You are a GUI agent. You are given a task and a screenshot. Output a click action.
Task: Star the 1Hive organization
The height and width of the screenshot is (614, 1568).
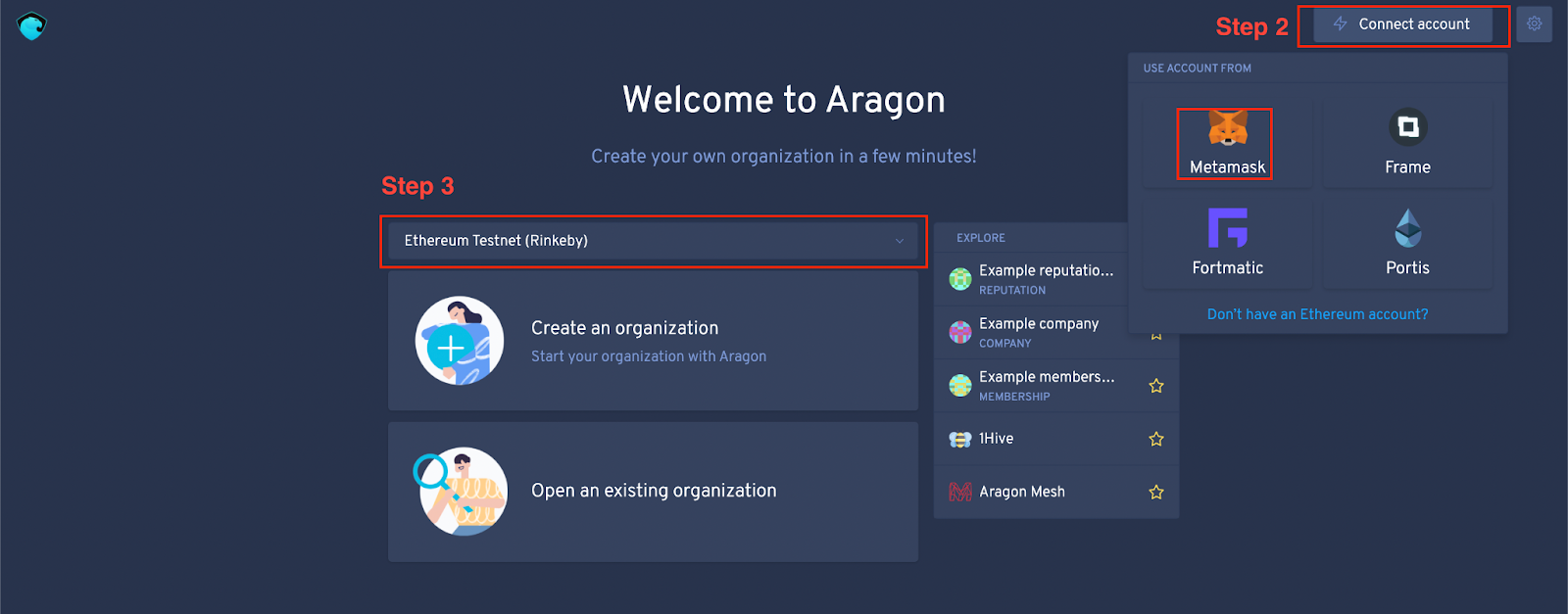(1156, 439)
